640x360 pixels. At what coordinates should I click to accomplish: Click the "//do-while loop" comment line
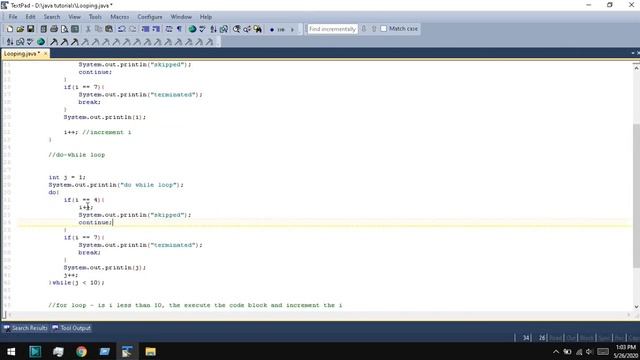pos(76,155)
